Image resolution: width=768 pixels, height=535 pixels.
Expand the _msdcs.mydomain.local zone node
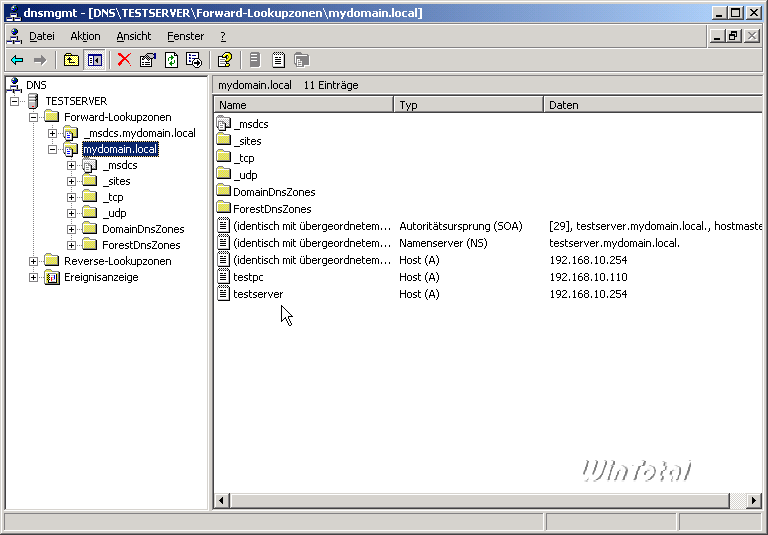tap(53, 133)
